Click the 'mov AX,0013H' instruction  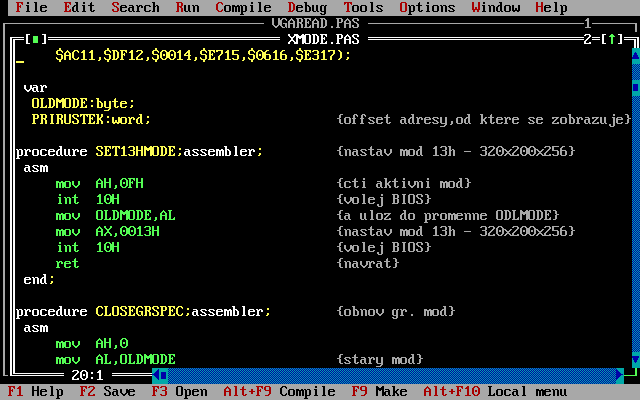coord(107,231)
